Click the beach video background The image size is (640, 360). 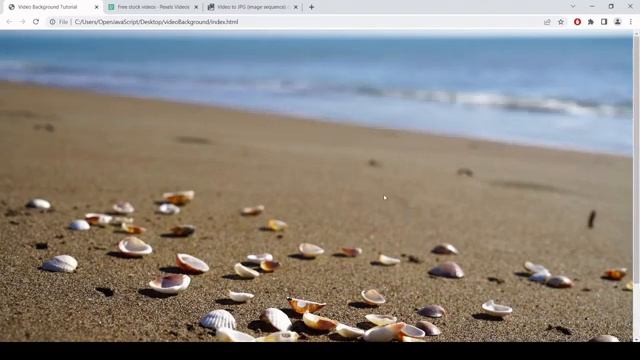[316, 186]
